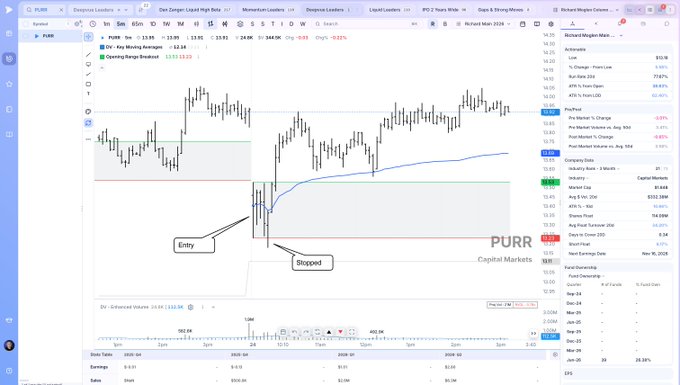Select the 1W timeframe
The width and height of the screenshot is (680, 385).
pyautogui.click(x=167, y=24)
